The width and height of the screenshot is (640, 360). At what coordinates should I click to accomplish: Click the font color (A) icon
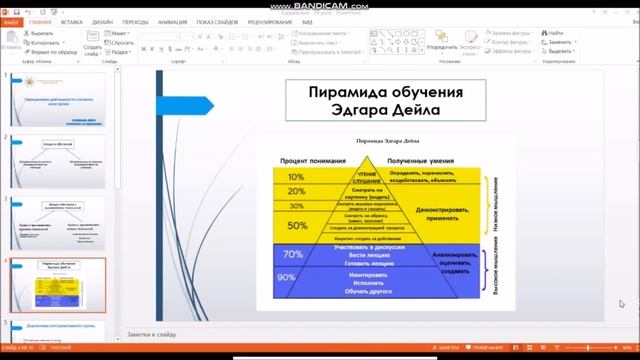click(x=216, y=49)
